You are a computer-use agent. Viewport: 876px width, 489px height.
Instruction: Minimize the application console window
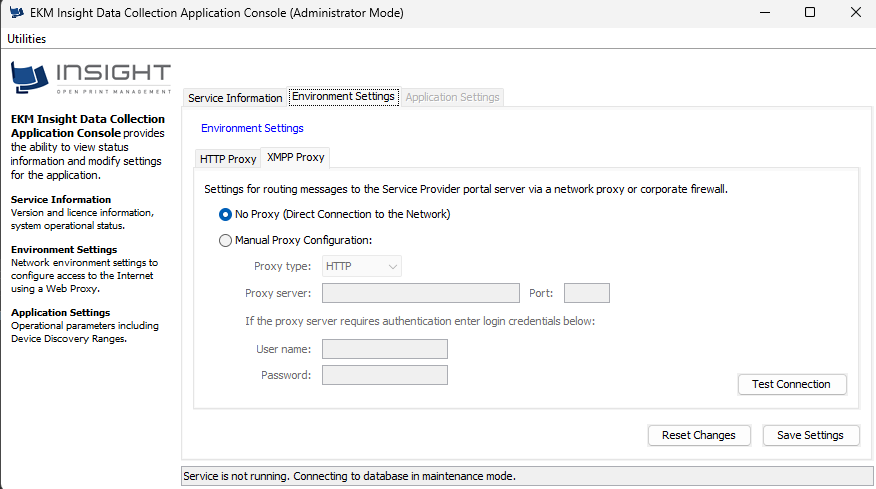[765, 12]
